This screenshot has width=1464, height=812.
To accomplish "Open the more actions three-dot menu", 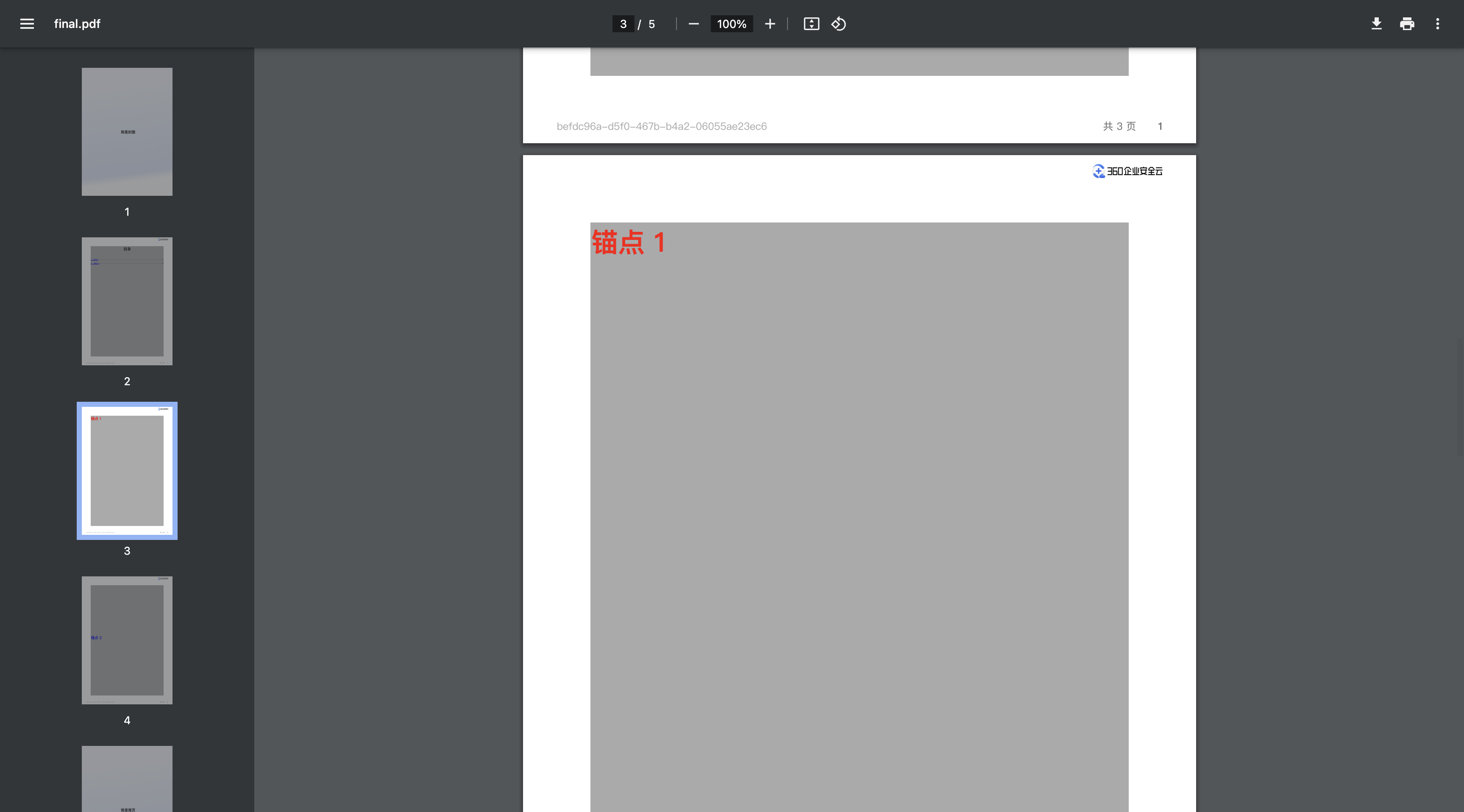I will pos(1437,24).
